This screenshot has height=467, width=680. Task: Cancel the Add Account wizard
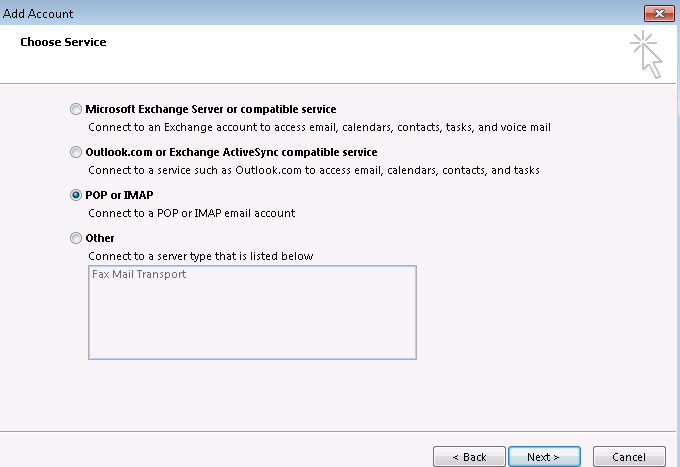pos(629,457)
